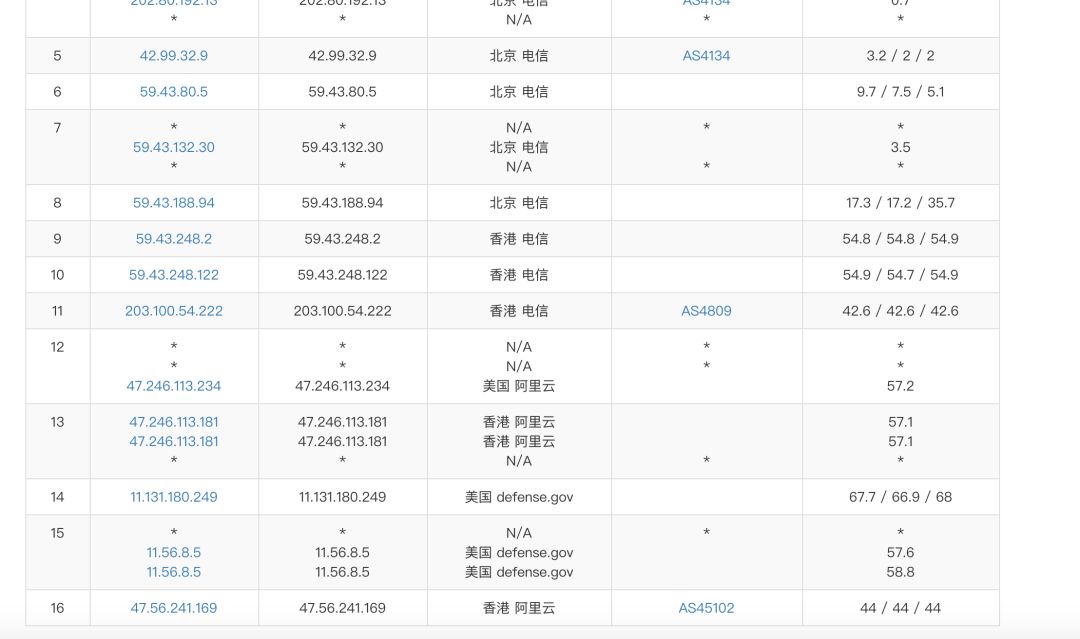The image size is (1080, 639).
Task: Open the AS4809 autonomous system link
Action: (x=706, y=311)
